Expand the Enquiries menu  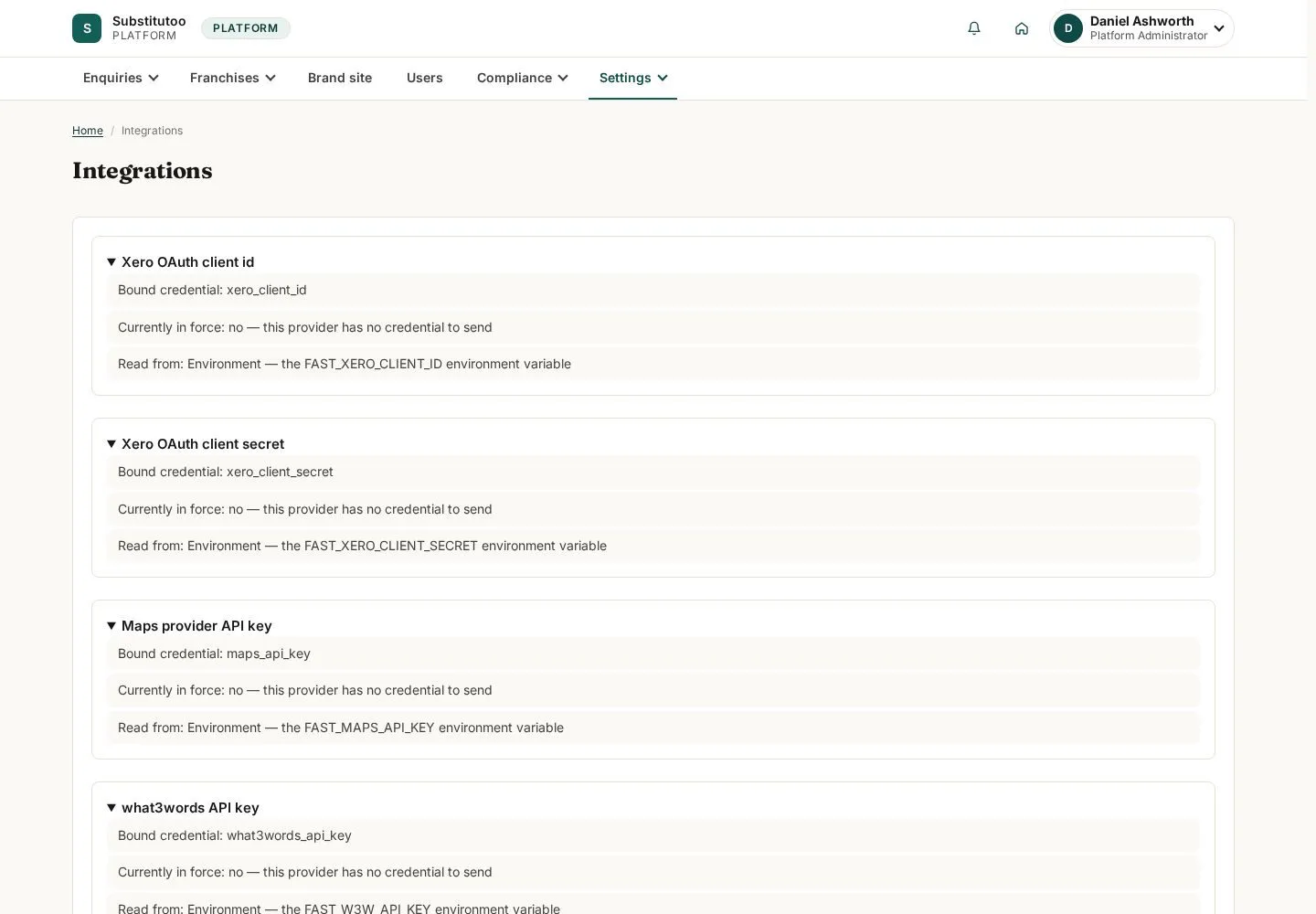tap(121, 78)
